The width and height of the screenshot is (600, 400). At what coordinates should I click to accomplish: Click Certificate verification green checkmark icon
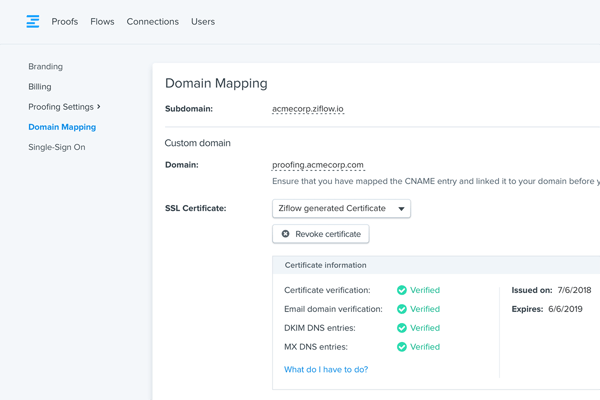pyautogui.click(x=402, y=291)
